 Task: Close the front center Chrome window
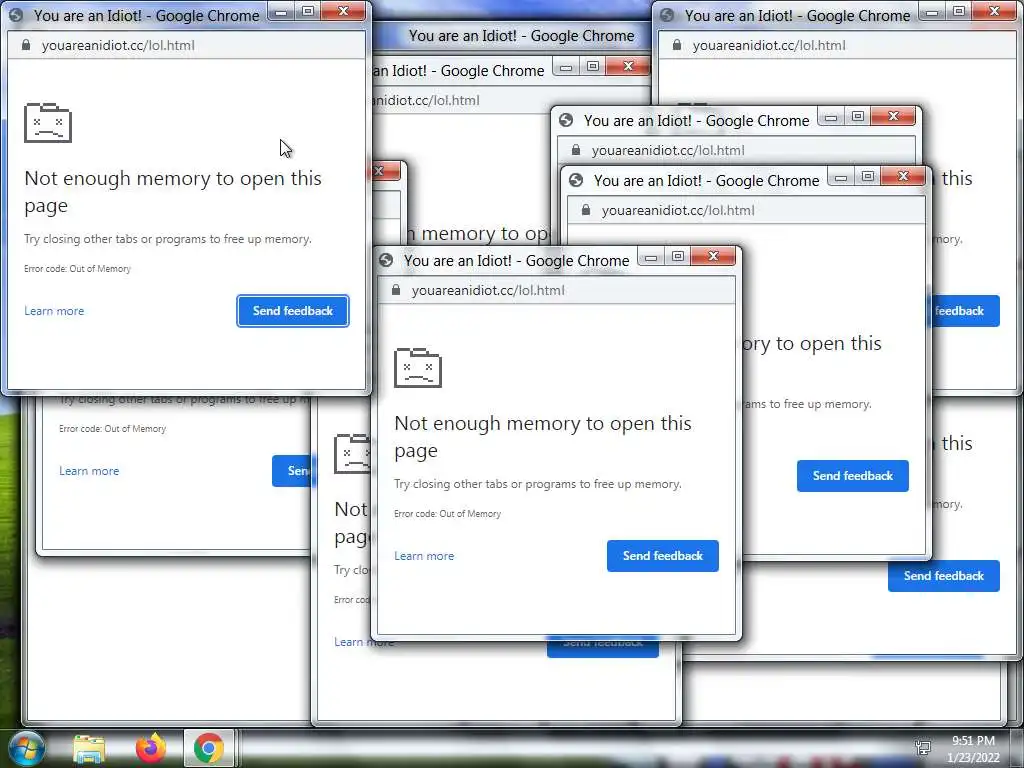[x=713, y=257]
